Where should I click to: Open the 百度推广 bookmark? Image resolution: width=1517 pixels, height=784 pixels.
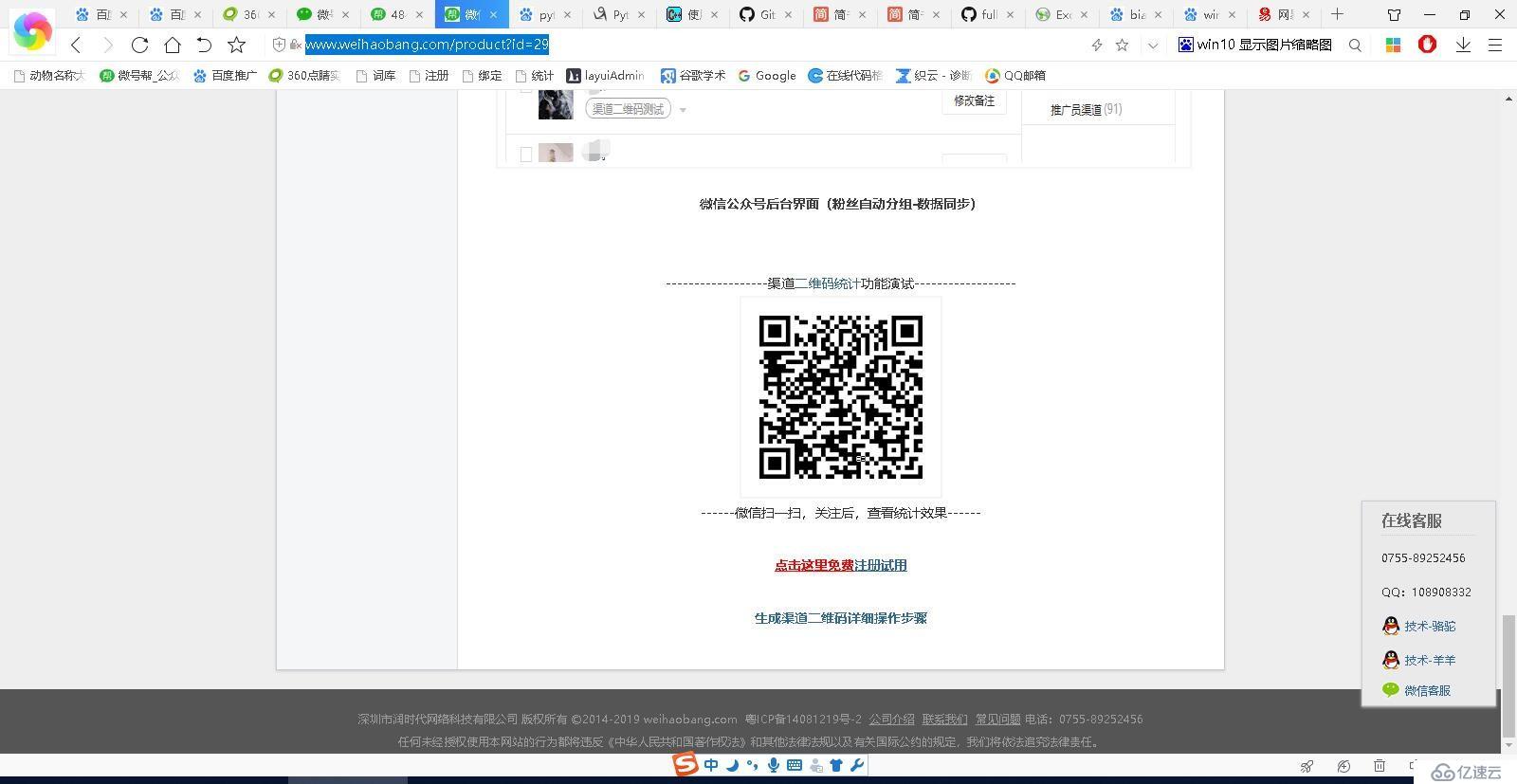coord(225,75)
